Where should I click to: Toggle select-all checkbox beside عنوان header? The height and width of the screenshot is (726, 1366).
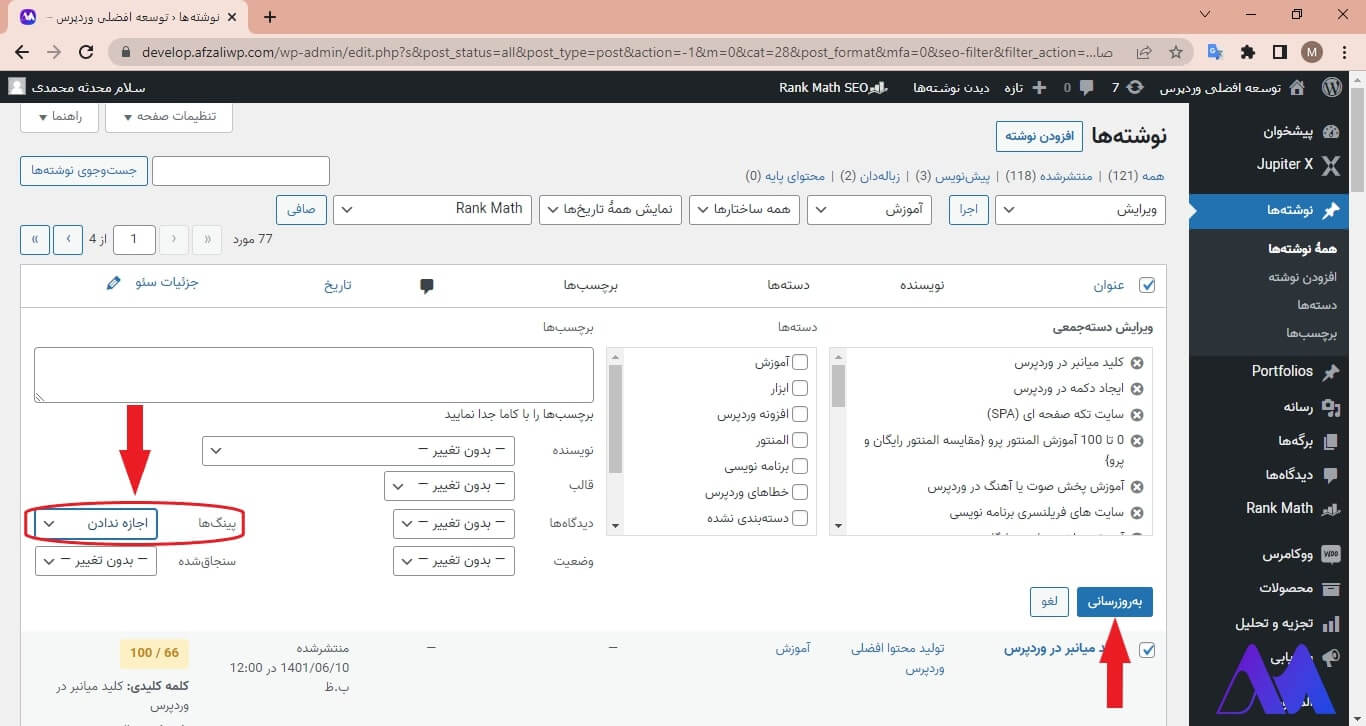pos(1147,285)
